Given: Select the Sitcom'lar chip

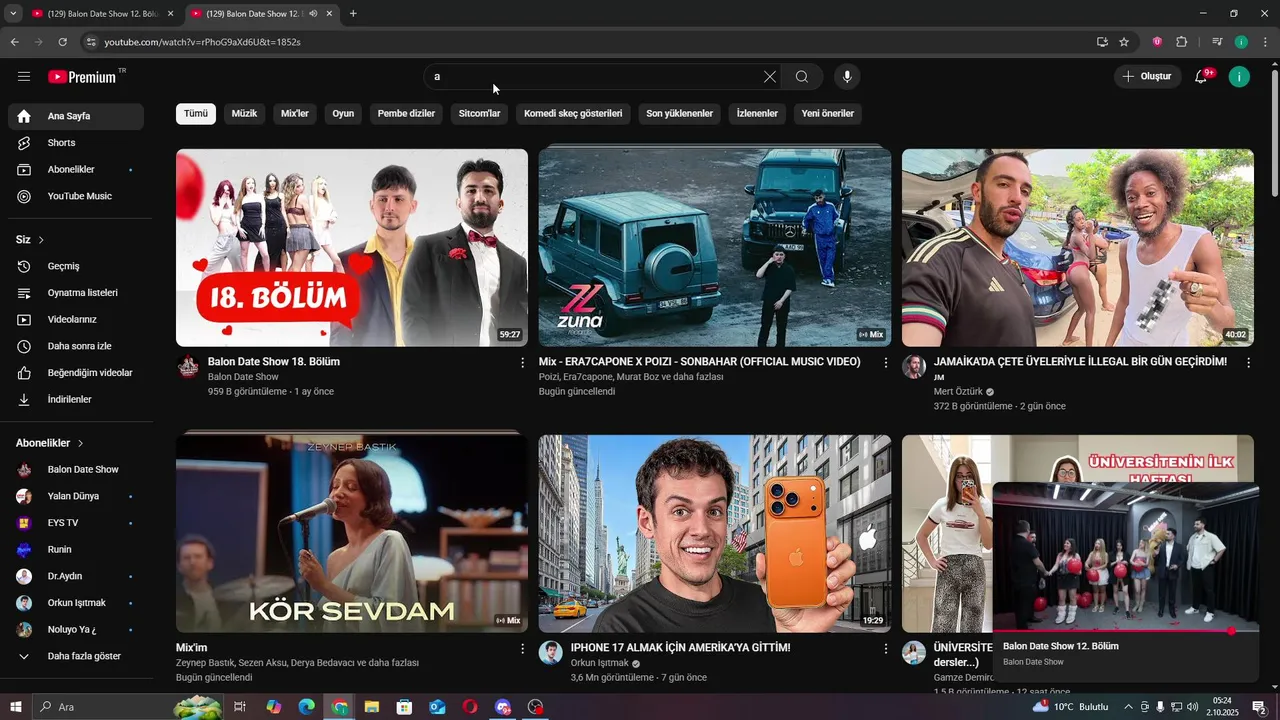Looking at the screenshot, I should 479,113.
